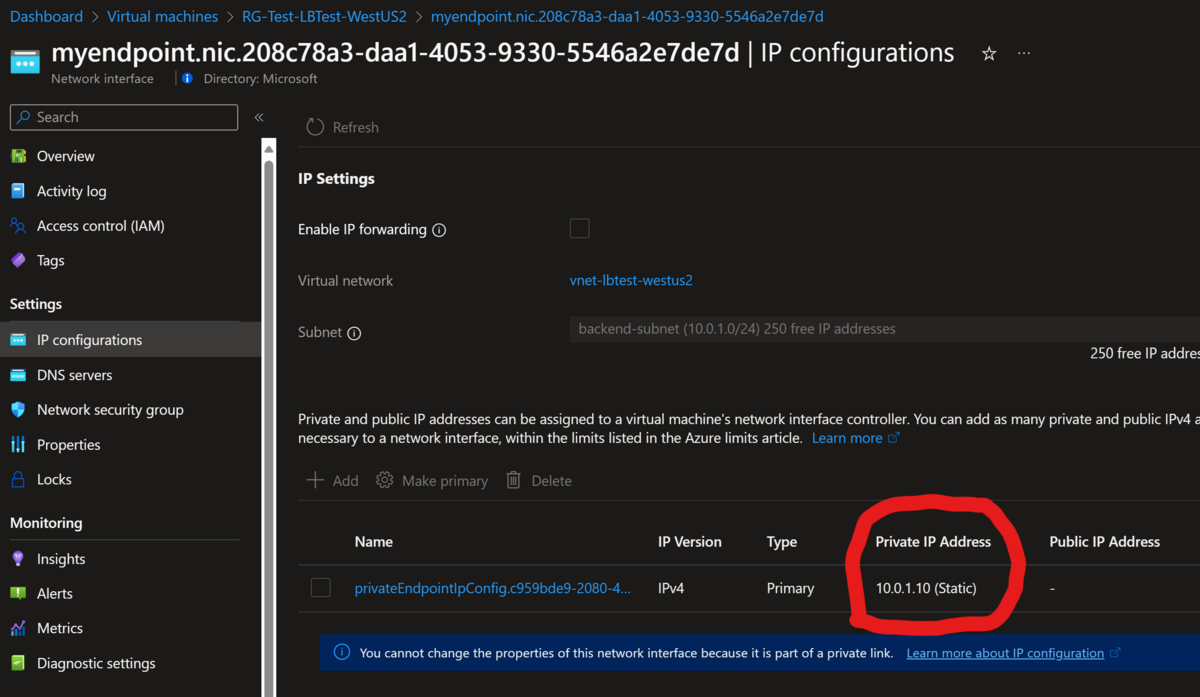Focus the sidebar Search field
The height and width of the screenshot is (697, 1200).
coord(124,117)
